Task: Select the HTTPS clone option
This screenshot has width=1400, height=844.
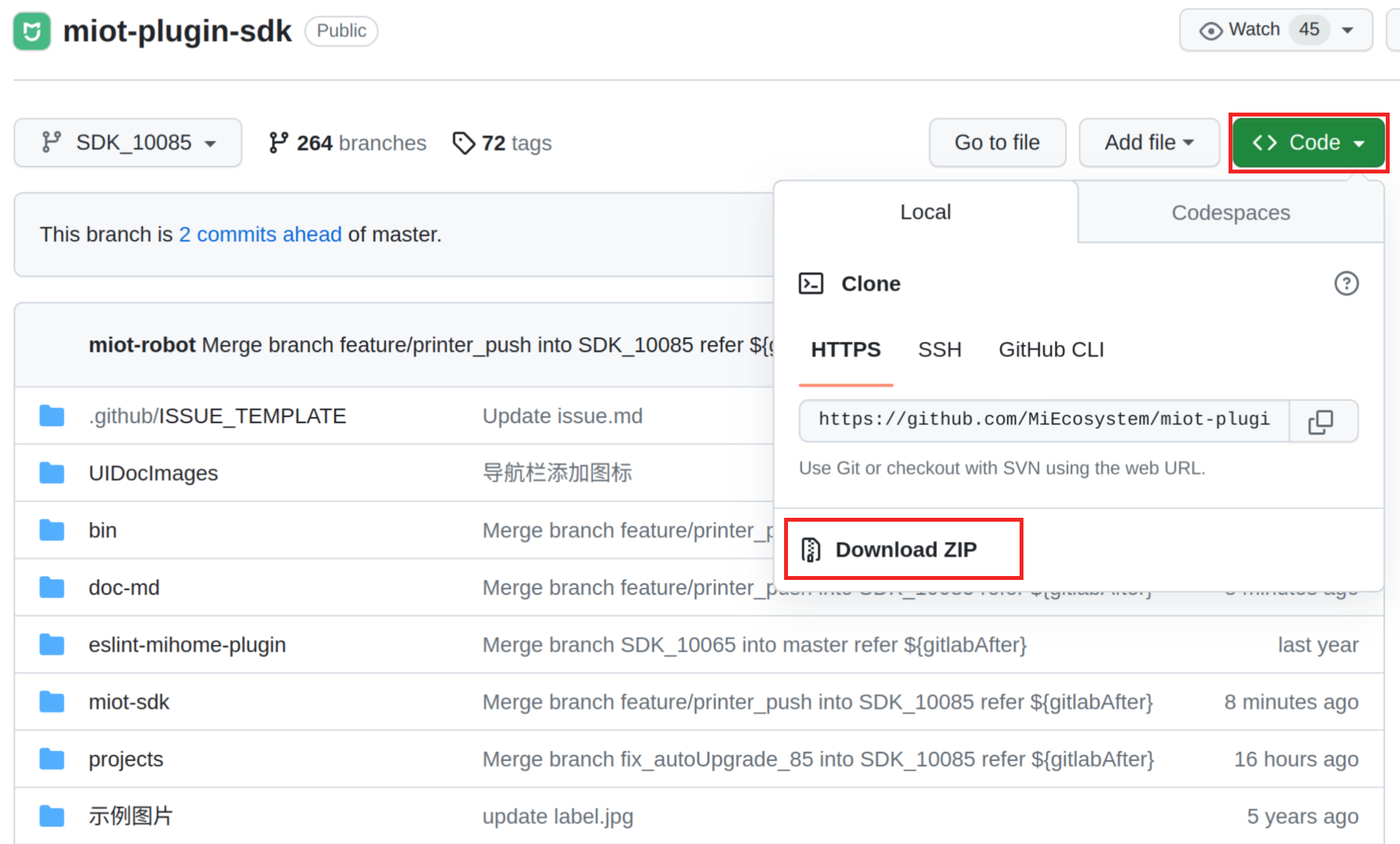Action: [846, 350]
